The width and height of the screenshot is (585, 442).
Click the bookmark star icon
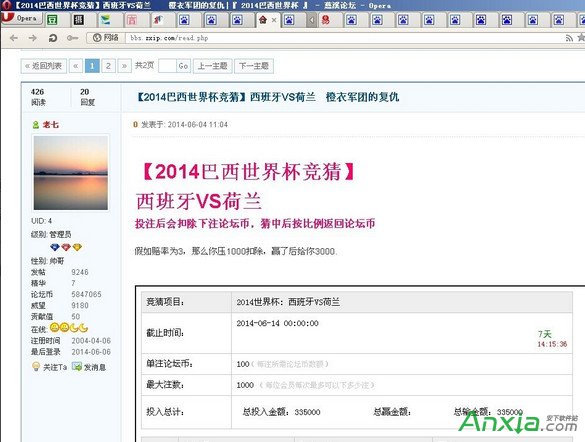[x=581, y=38]
